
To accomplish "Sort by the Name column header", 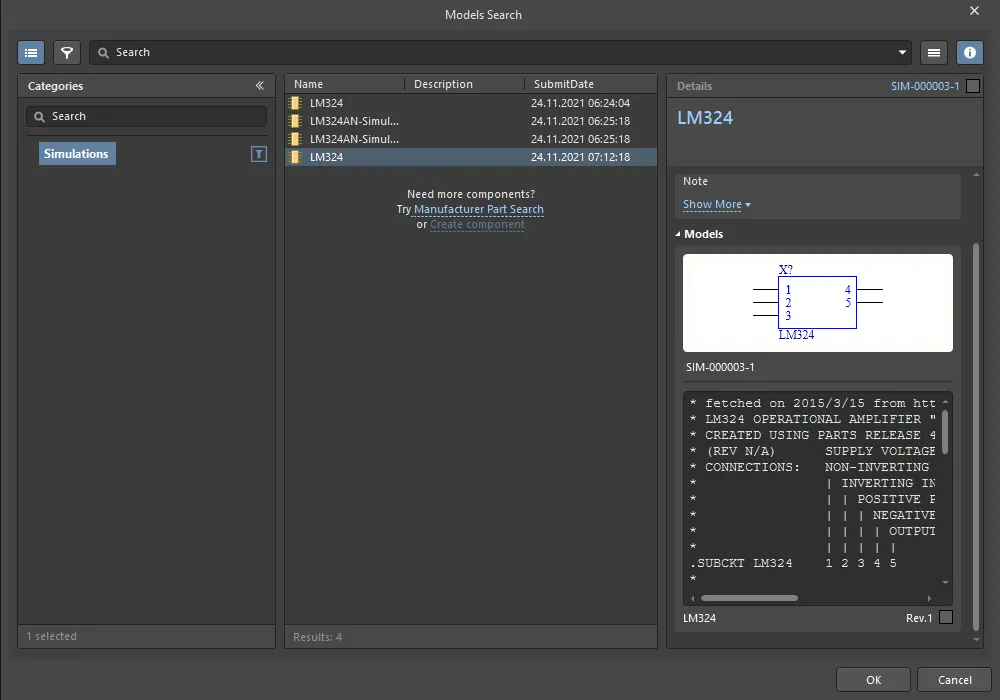I will click(x=309, y=85).
